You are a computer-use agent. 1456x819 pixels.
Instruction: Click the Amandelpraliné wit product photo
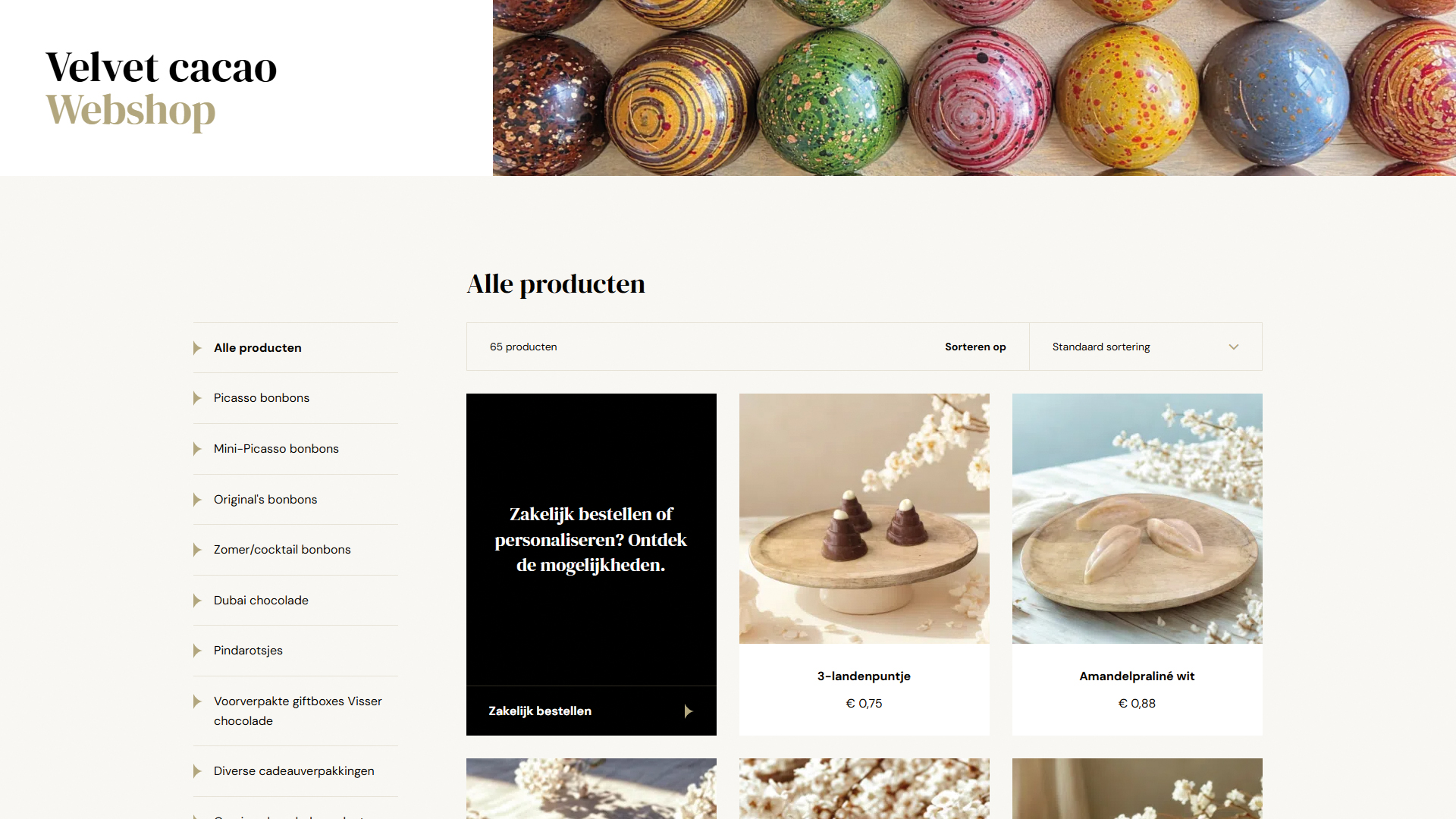(1137, 519)
